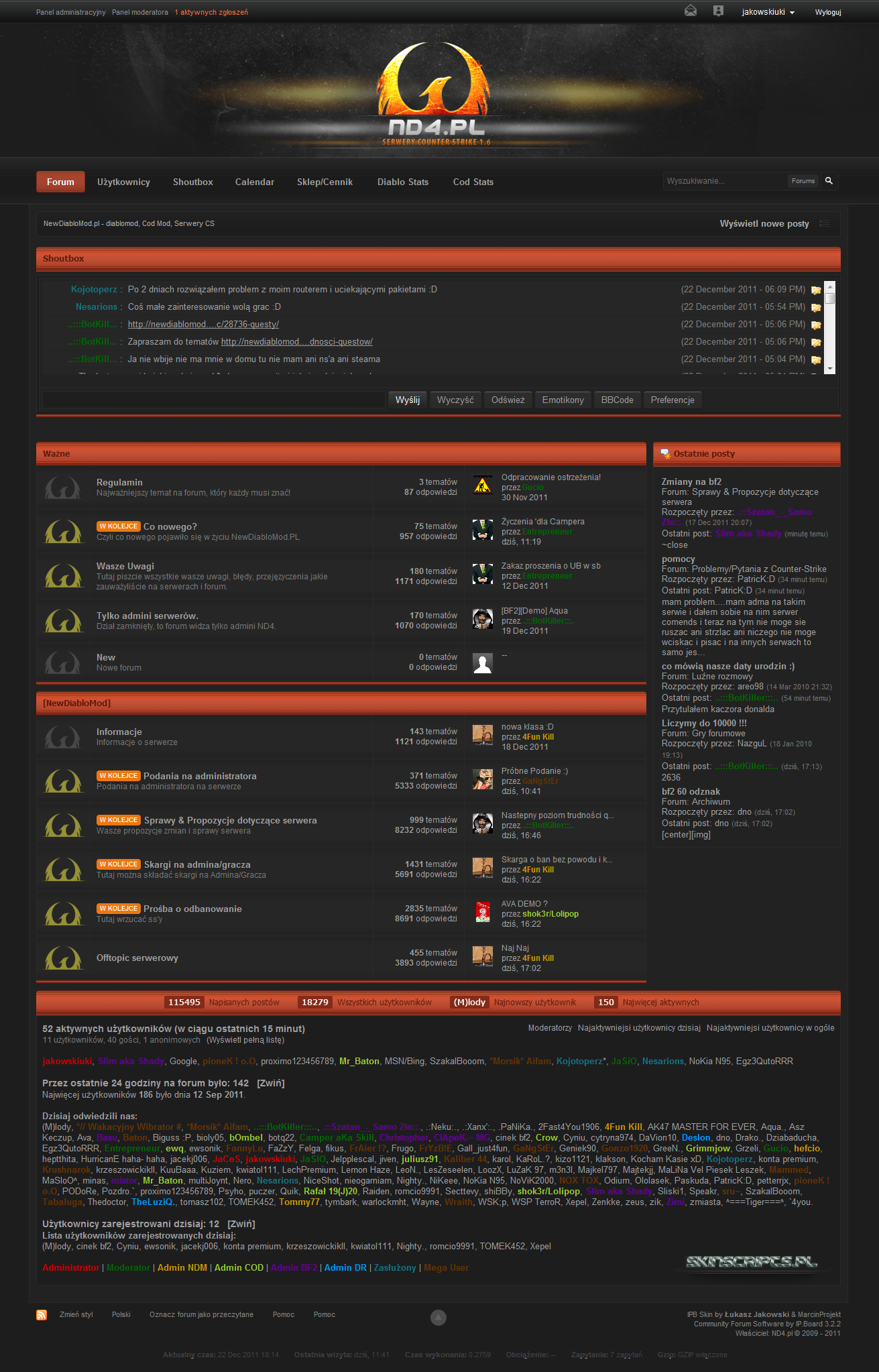Click Wyświetl pełną listę of active users
This screenshot has height=1372, width=879.
245,1040
